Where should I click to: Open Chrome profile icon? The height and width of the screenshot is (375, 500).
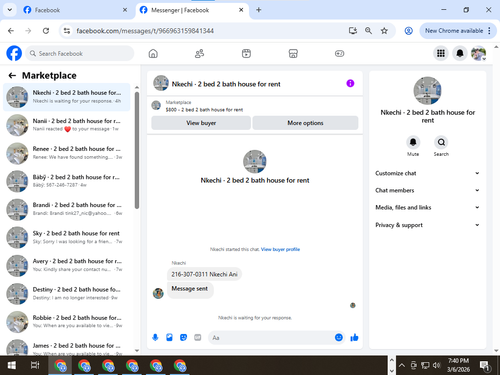click(x=408, y=31)
